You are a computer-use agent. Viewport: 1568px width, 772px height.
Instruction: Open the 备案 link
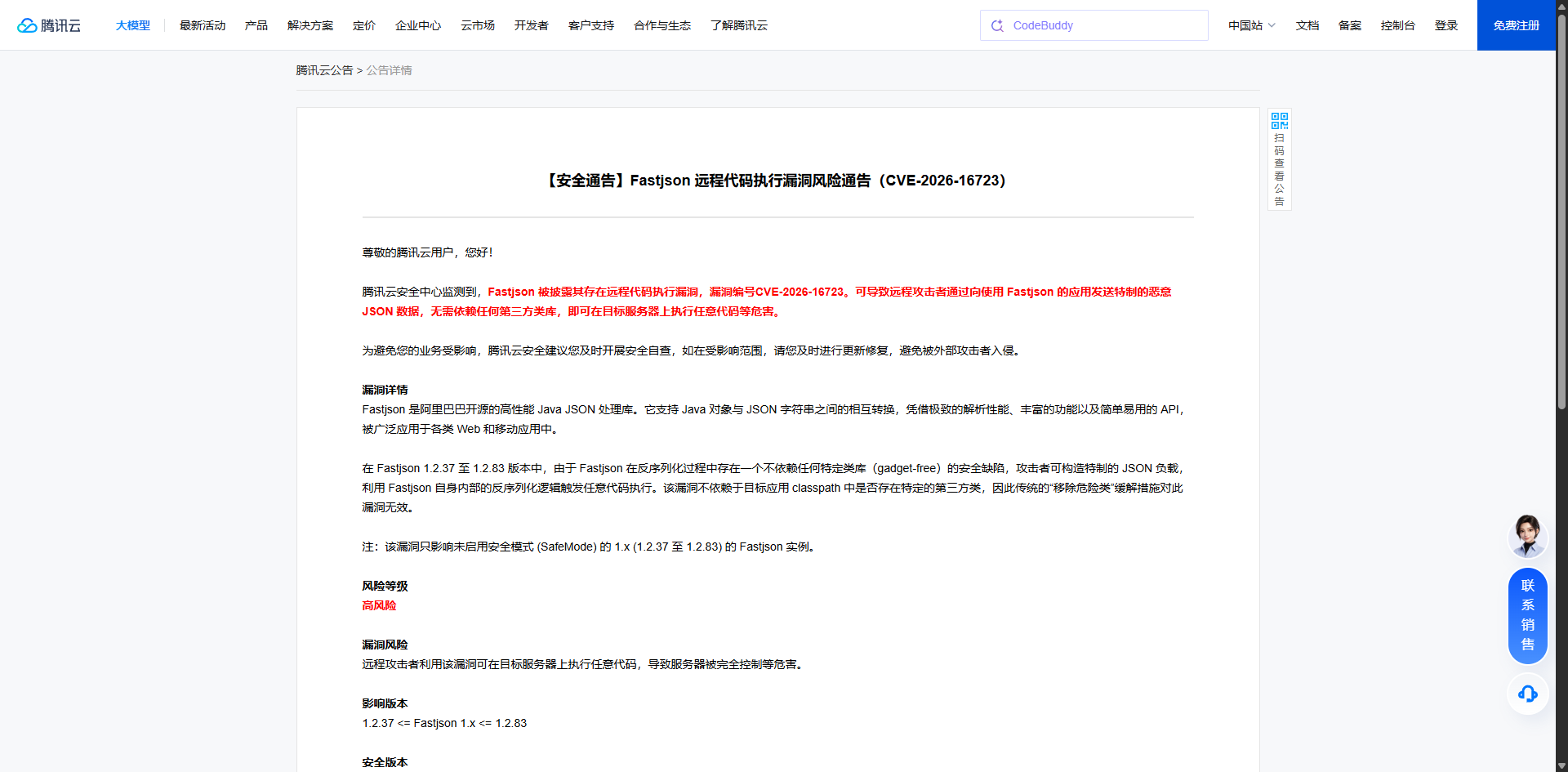[x=1350, y=25]
